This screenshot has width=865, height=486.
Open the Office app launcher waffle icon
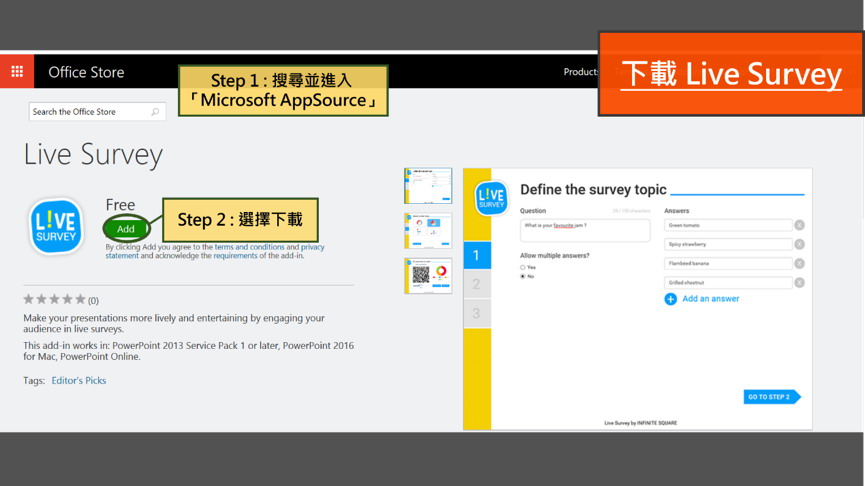pyautogui.click(x=17, y=71)
